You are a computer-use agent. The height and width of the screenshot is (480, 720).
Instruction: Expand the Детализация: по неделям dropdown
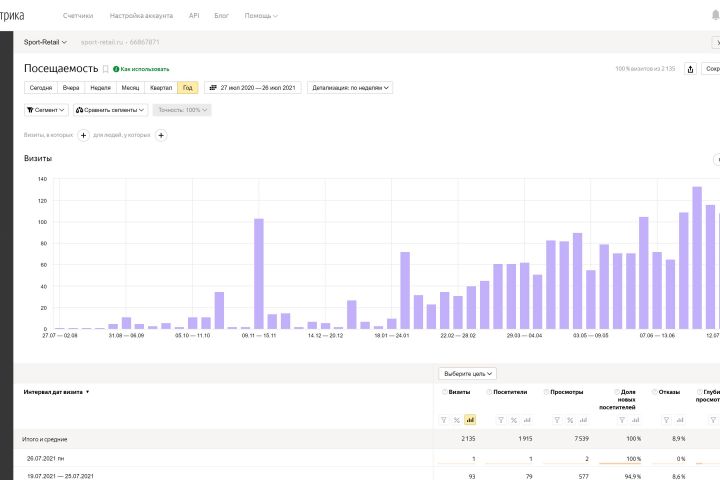coord(350,88)
